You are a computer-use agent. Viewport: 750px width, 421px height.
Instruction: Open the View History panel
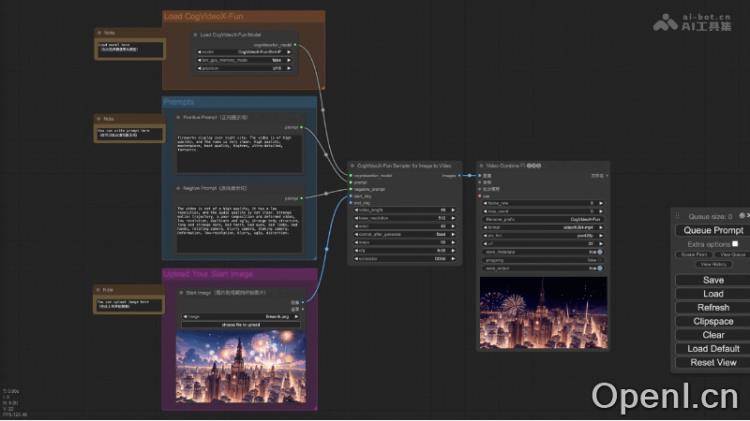pyautogui.click(x=712, y=264)
